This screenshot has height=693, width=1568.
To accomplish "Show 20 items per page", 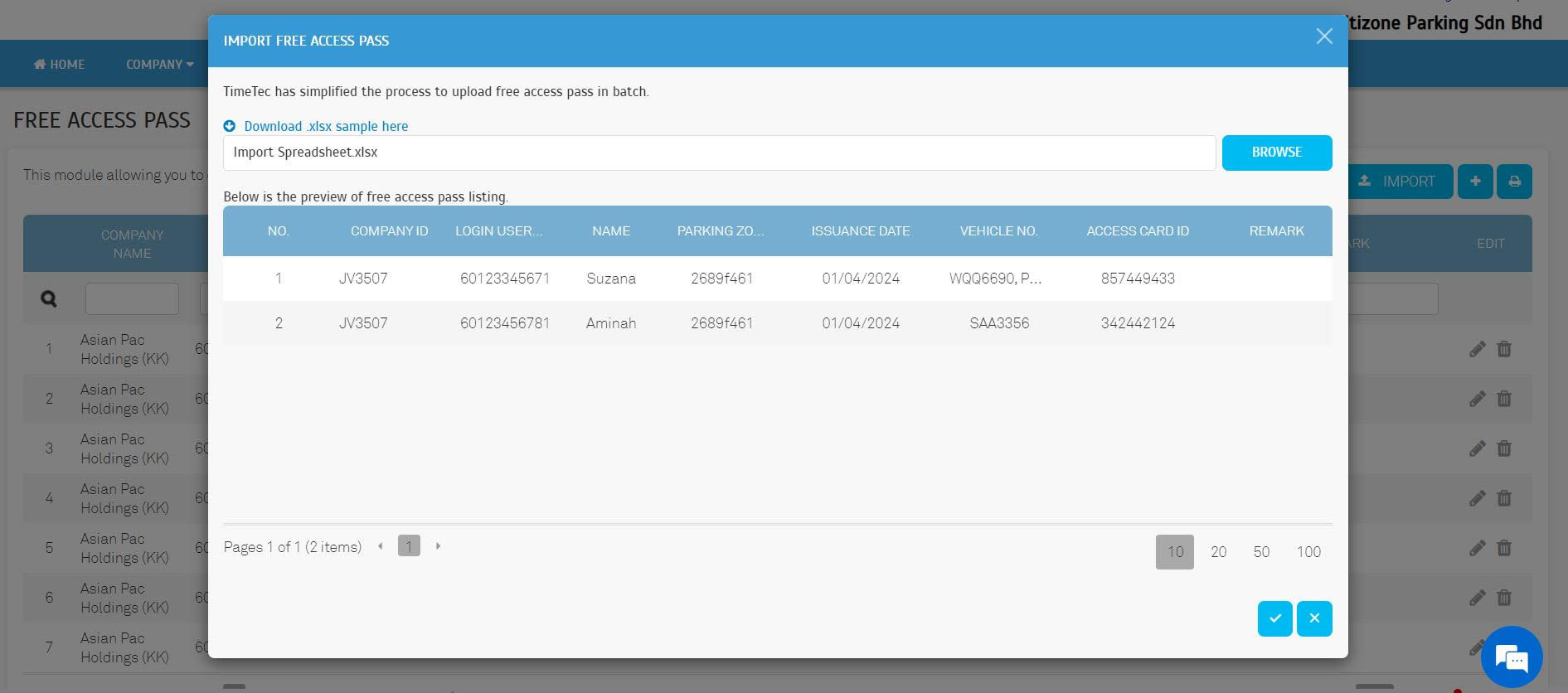I will [1218, 552].
